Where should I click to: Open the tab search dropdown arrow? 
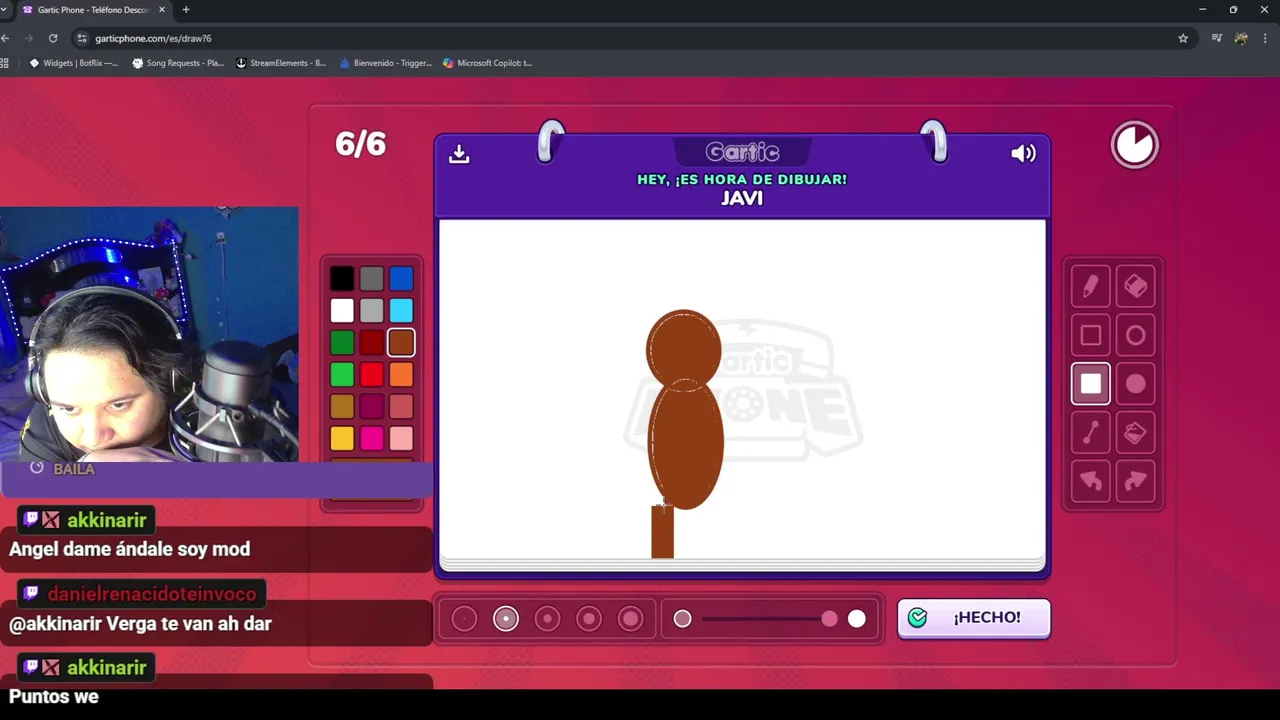click(x=4, y=9)
